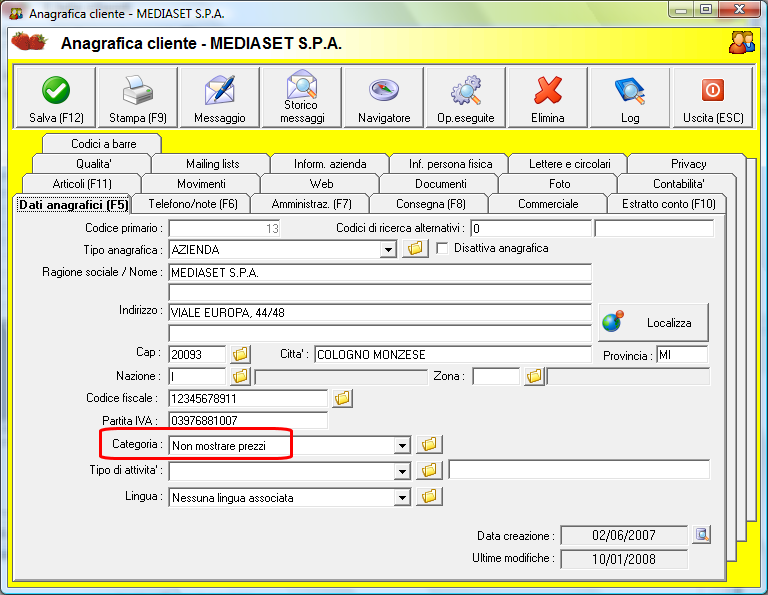Open the Contabilita' tab
The image size is (768, 595).
(x=678, y=184)
